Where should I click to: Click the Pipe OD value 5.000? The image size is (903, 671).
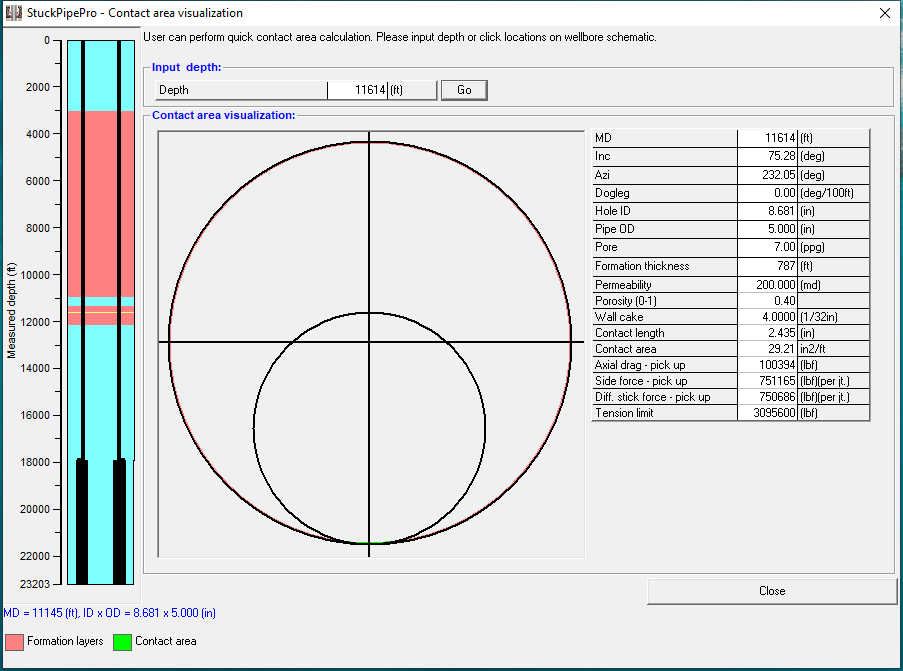[767, 229]
